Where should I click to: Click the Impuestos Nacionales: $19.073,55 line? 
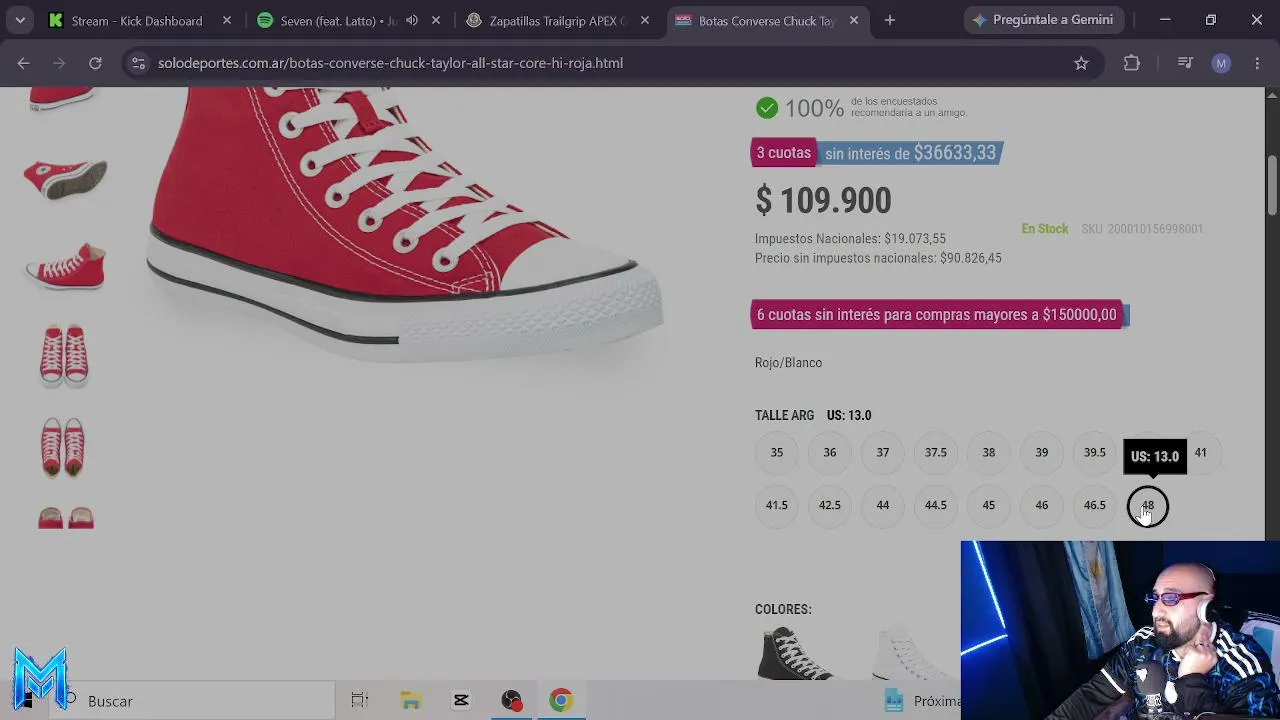850,239
